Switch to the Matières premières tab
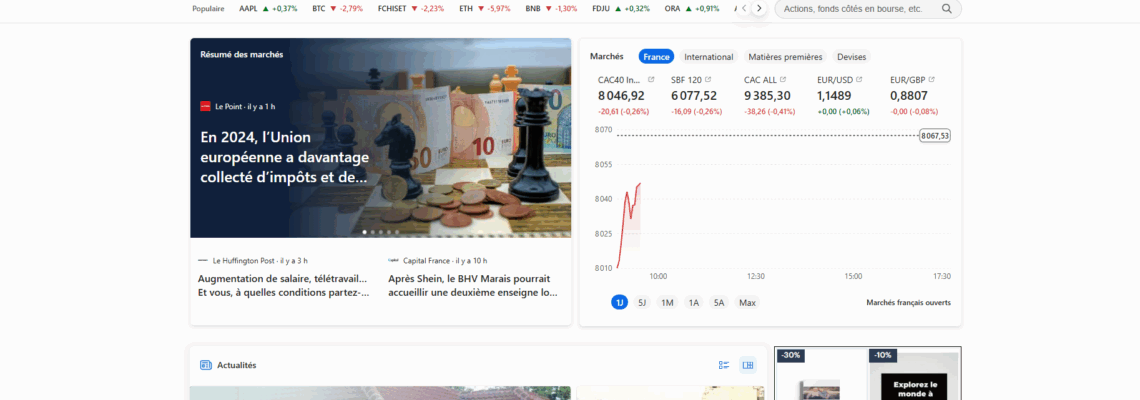This screenshot has width=1140, height=400. 785,57
